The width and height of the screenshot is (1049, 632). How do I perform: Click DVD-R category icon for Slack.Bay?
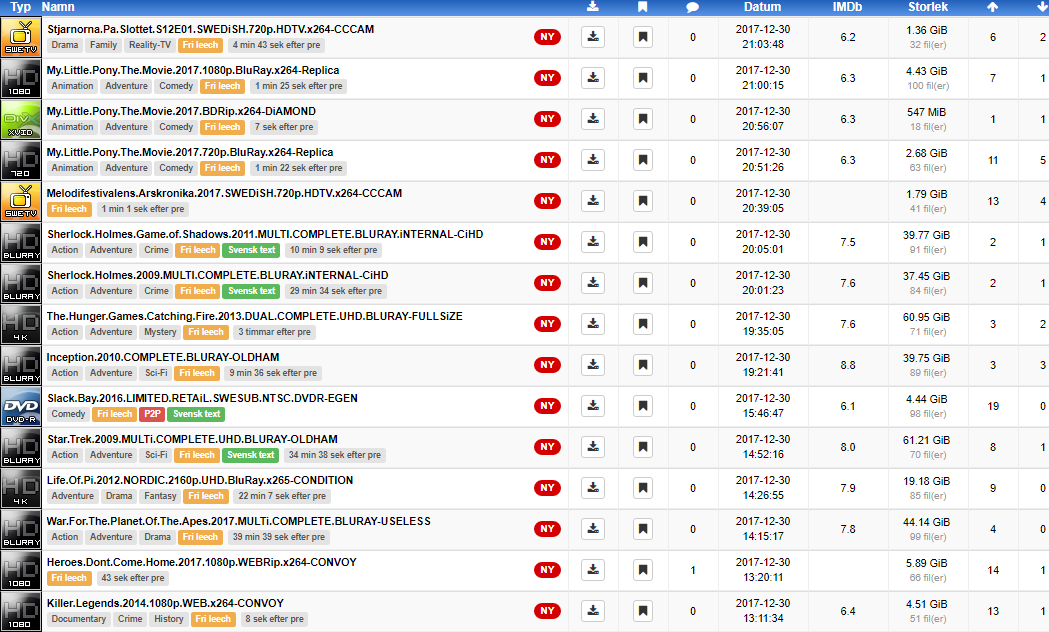(x=21, y=407)
